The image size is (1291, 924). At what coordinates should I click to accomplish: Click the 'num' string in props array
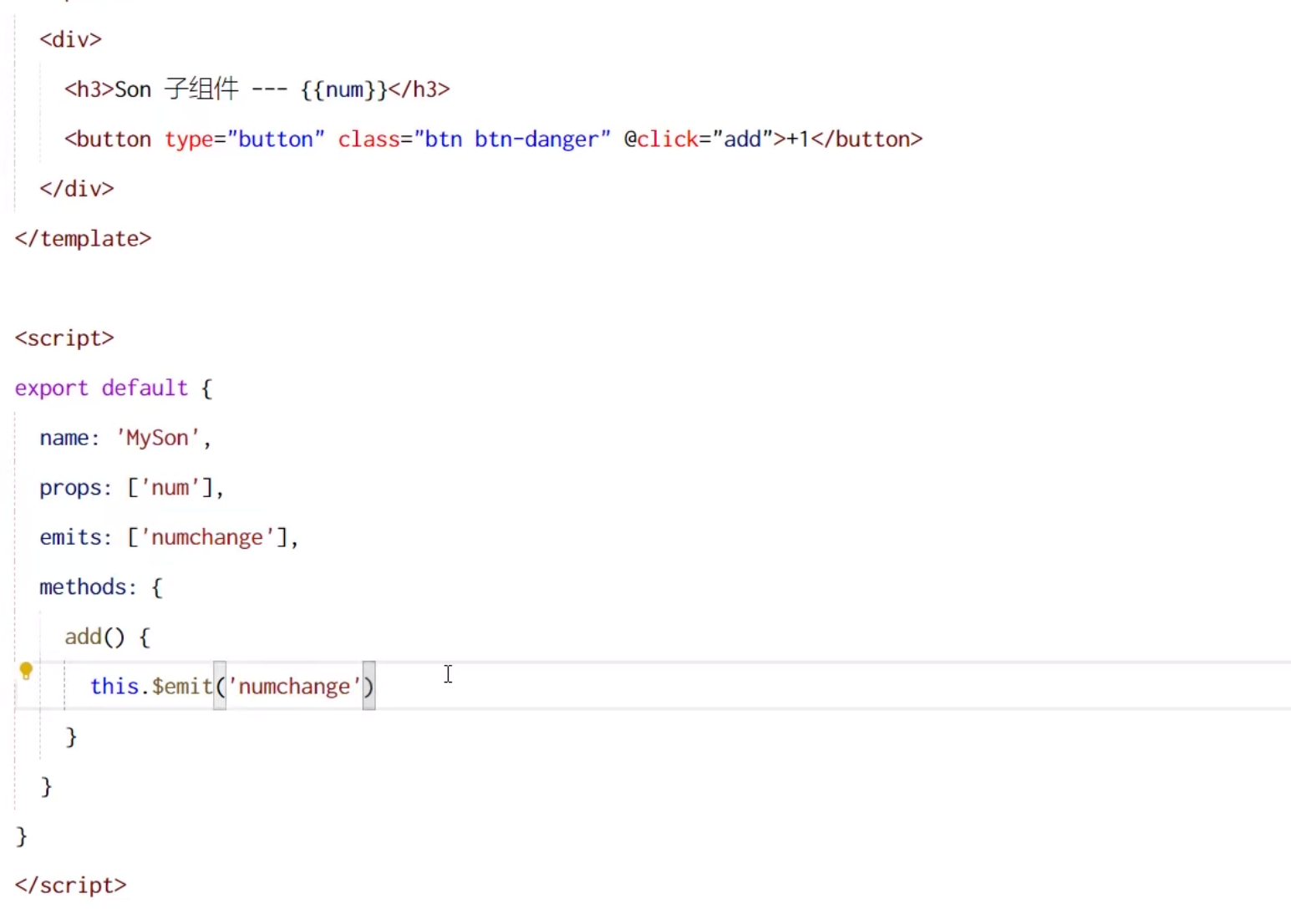pyautogui.click(x=170, y=487)
